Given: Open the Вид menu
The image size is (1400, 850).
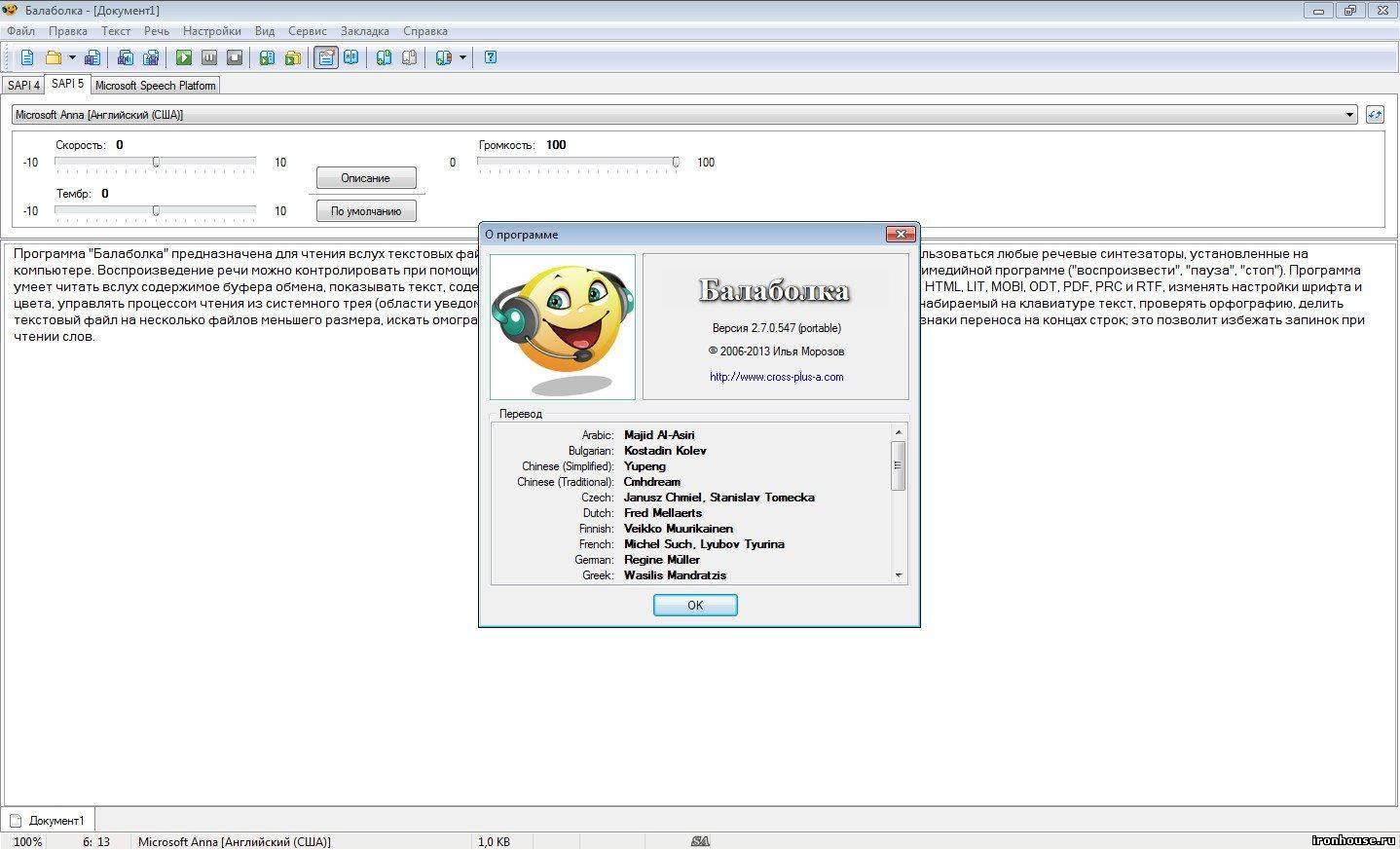Looking at the screenshot, I should tap(265, 31).
